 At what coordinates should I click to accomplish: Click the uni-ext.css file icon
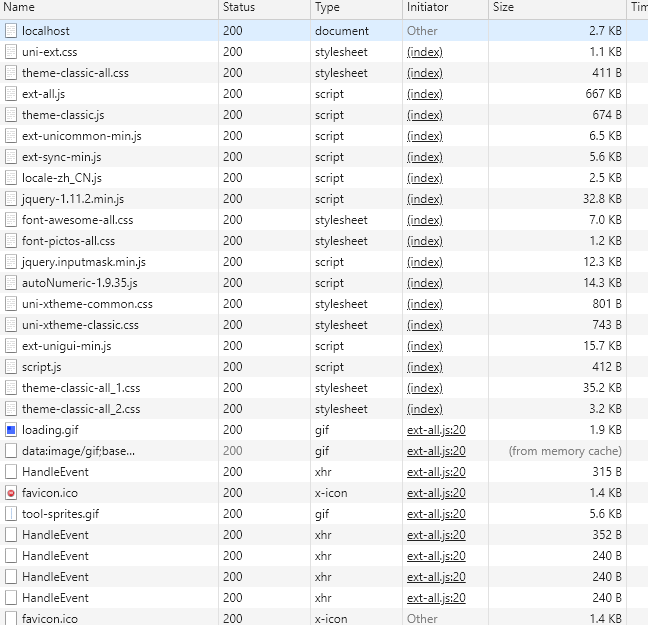click(11, 52)
